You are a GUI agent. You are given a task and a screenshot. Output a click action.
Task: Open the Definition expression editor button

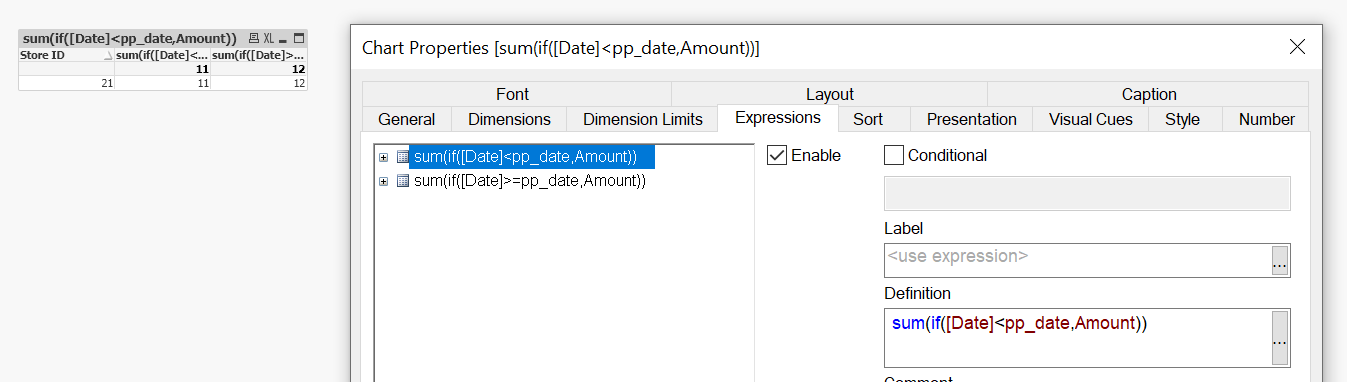pos(1280,339)
